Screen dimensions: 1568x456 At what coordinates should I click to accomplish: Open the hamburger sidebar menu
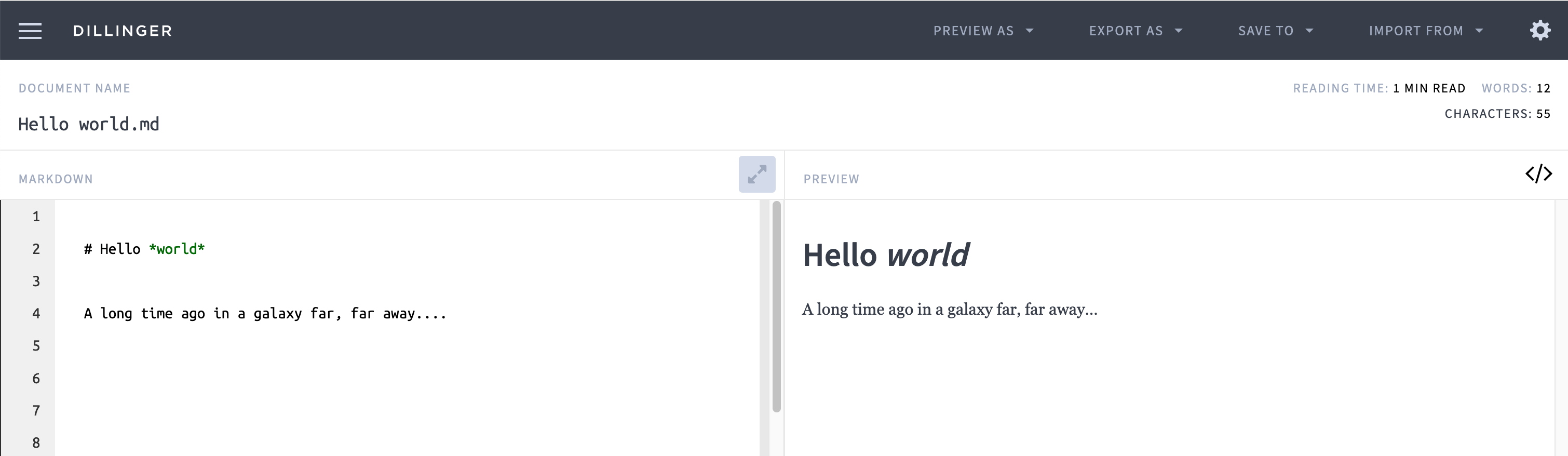[x=30, y=31]
